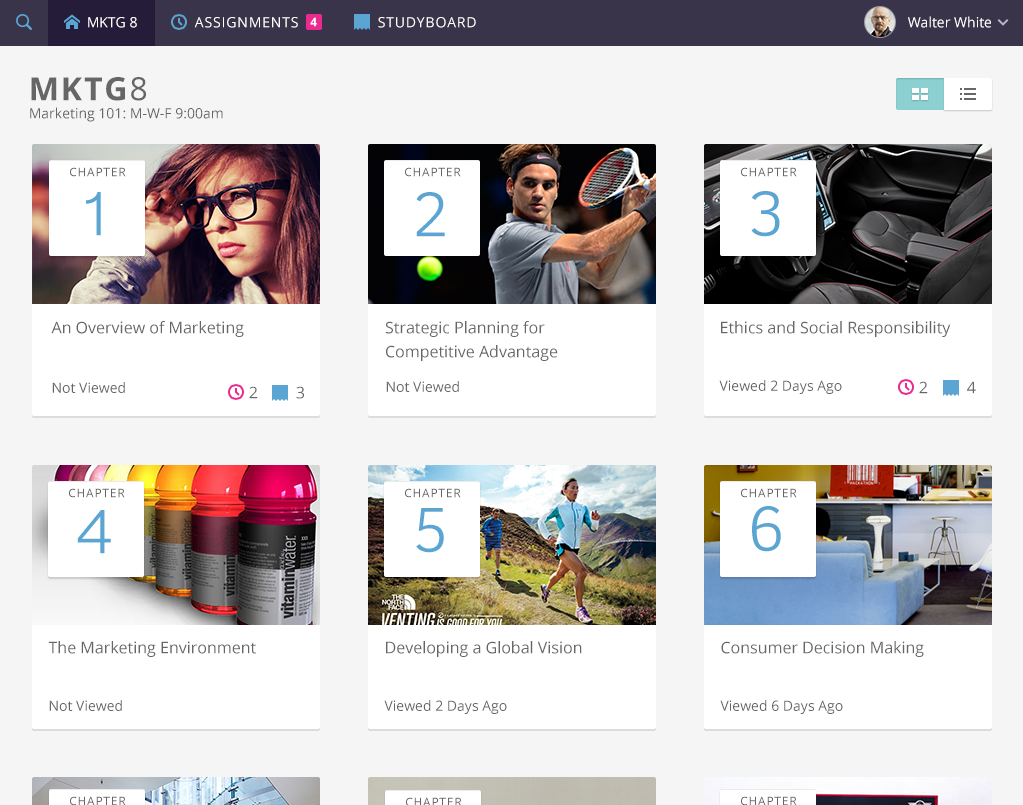This screenshot has width=1023, height=805.
Task: Click the Chapter 3 number tile
Action: tap(768, 208)
